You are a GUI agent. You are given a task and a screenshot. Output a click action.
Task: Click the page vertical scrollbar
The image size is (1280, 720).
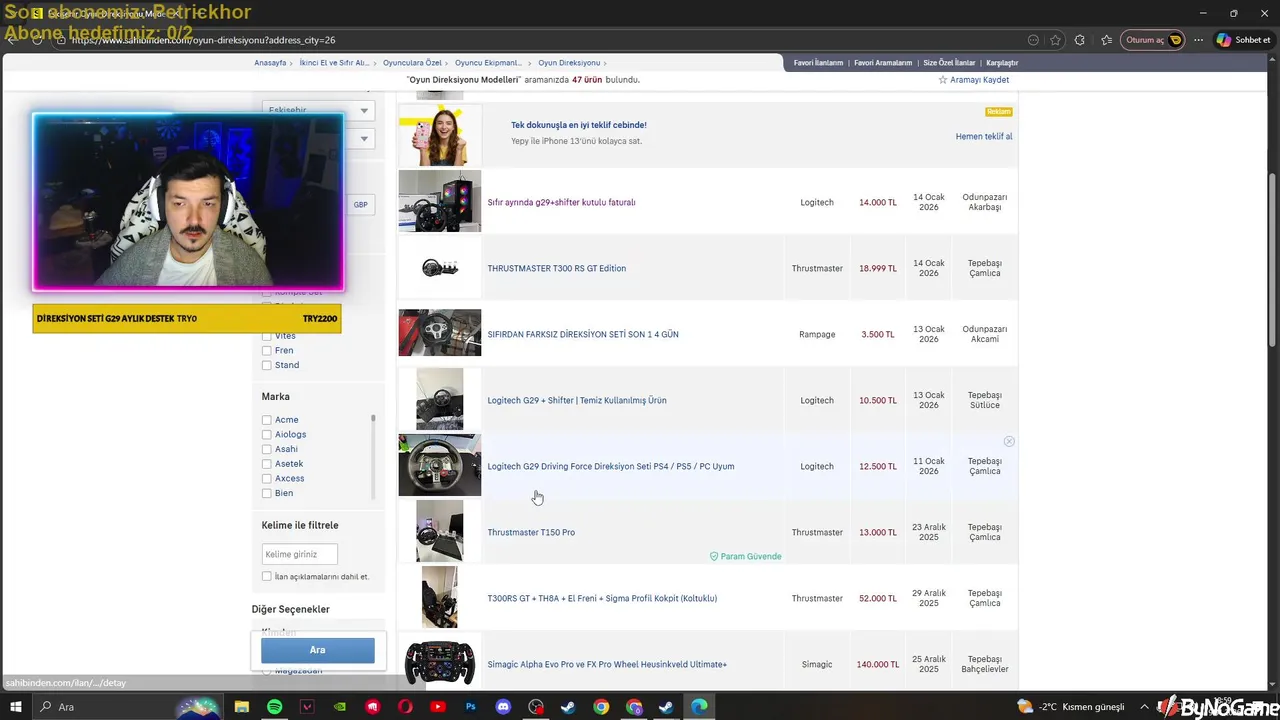1272,260
